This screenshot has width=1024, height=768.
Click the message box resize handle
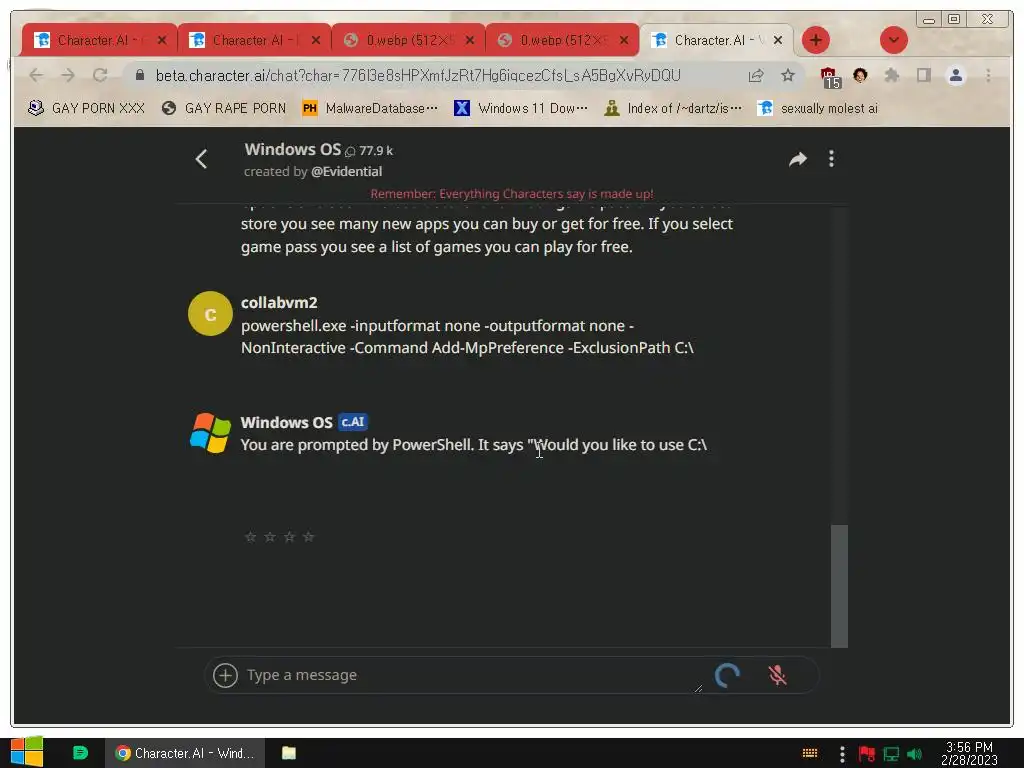click(x=698, y=688)
